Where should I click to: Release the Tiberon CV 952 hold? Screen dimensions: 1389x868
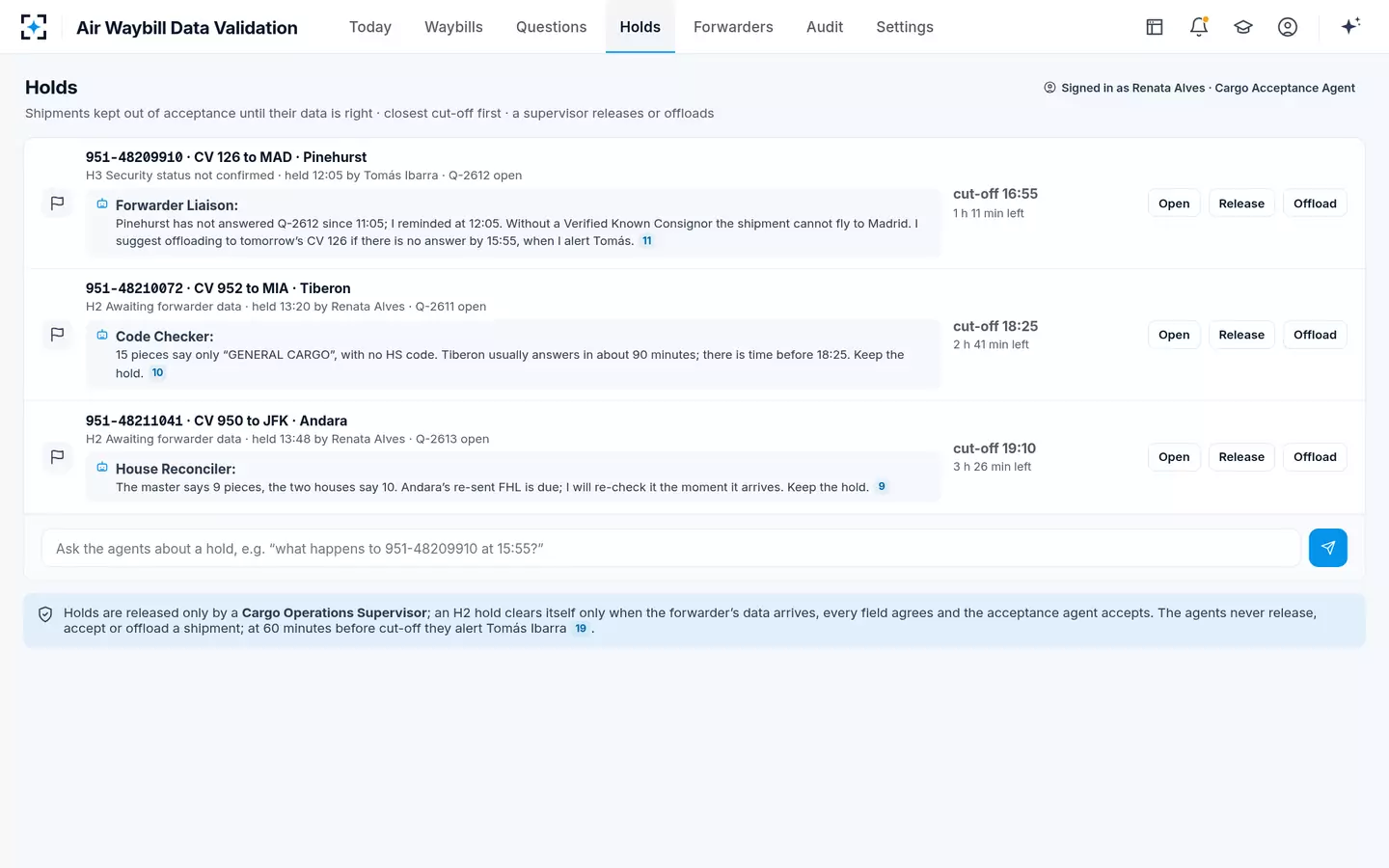coord(1241,335)
